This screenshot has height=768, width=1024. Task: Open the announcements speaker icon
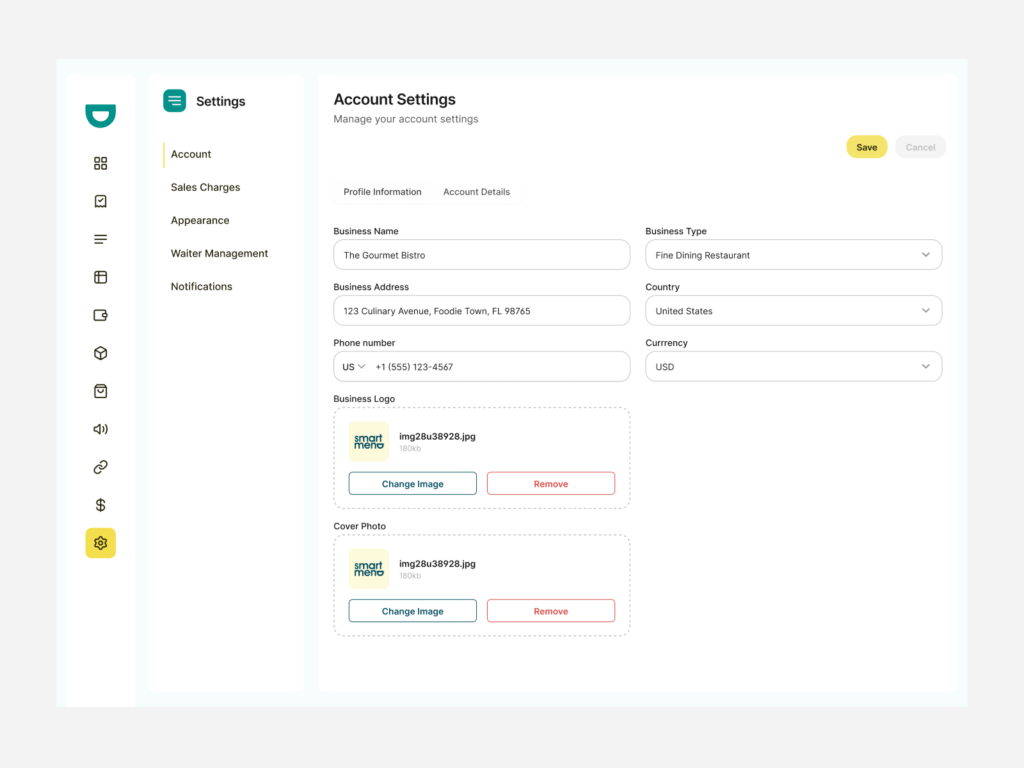tap(100, 429)
